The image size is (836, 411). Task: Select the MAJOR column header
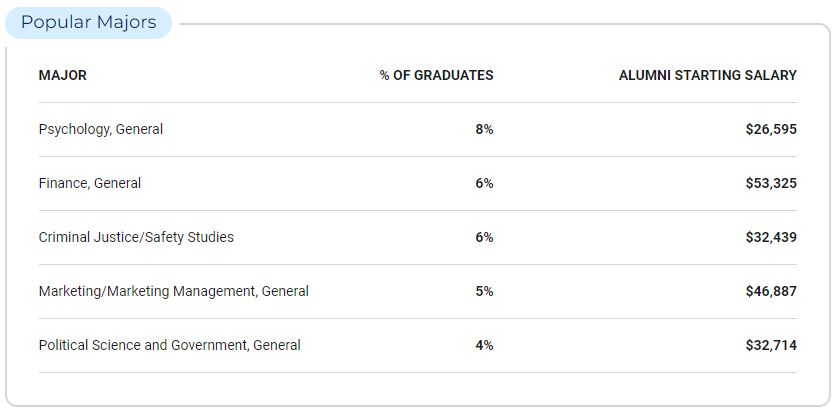point(62,76)
